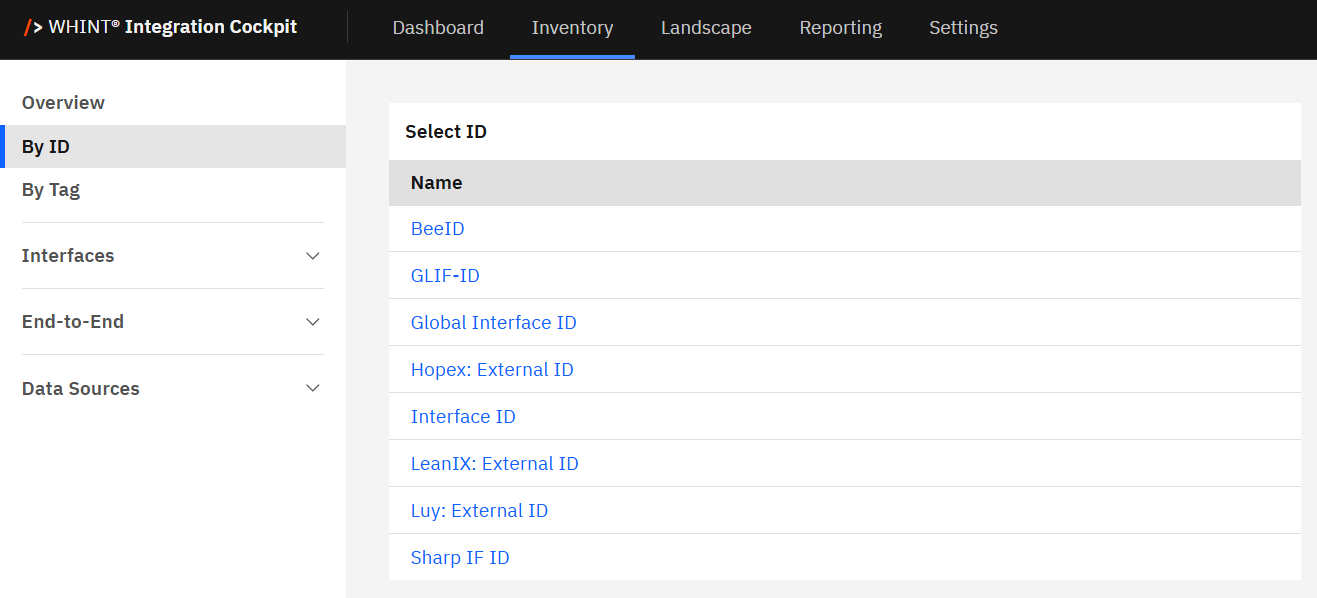Open the Reporting tab

coord(840,28)
